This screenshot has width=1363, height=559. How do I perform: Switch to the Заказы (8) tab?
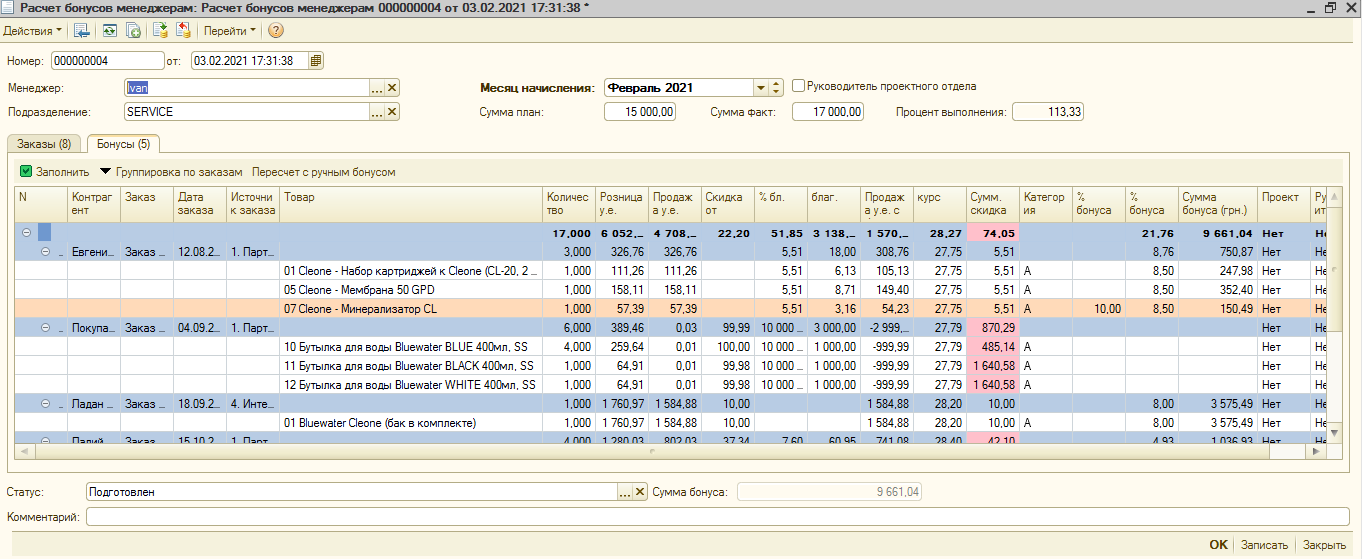43,145
